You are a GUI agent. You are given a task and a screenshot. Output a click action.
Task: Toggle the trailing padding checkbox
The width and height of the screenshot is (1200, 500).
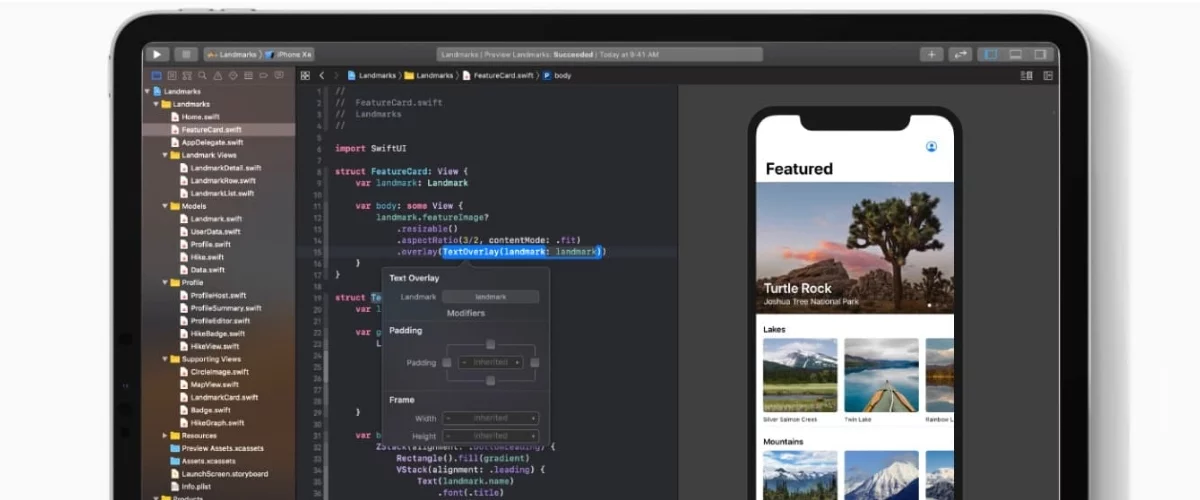tap(535, 362)
